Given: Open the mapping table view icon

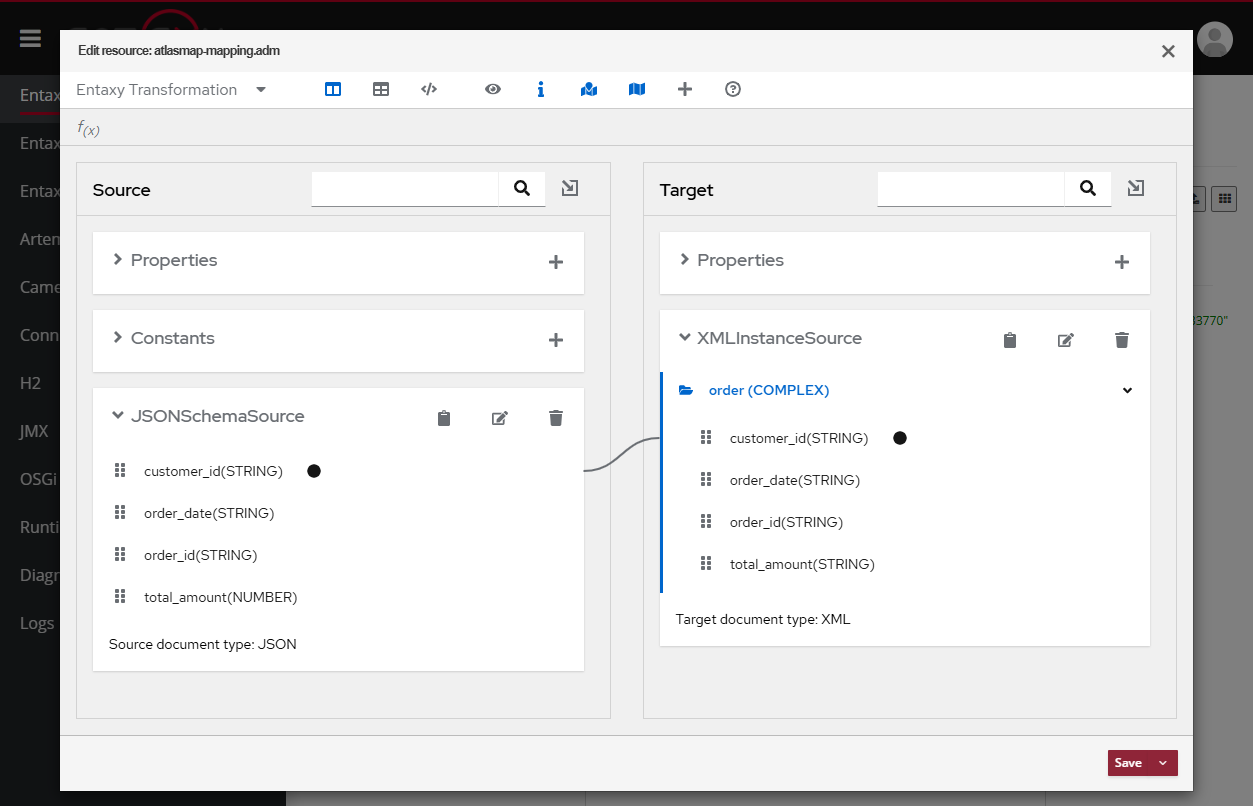Looking at the screenshot, I should pos(381,89).
